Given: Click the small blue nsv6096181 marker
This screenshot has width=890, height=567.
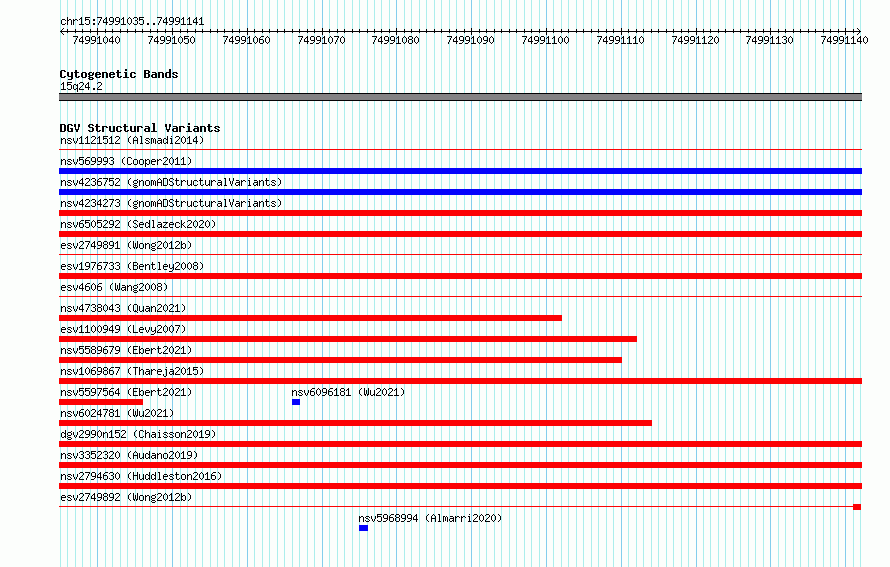Looking at the screenshot, I should click(296, 402).
